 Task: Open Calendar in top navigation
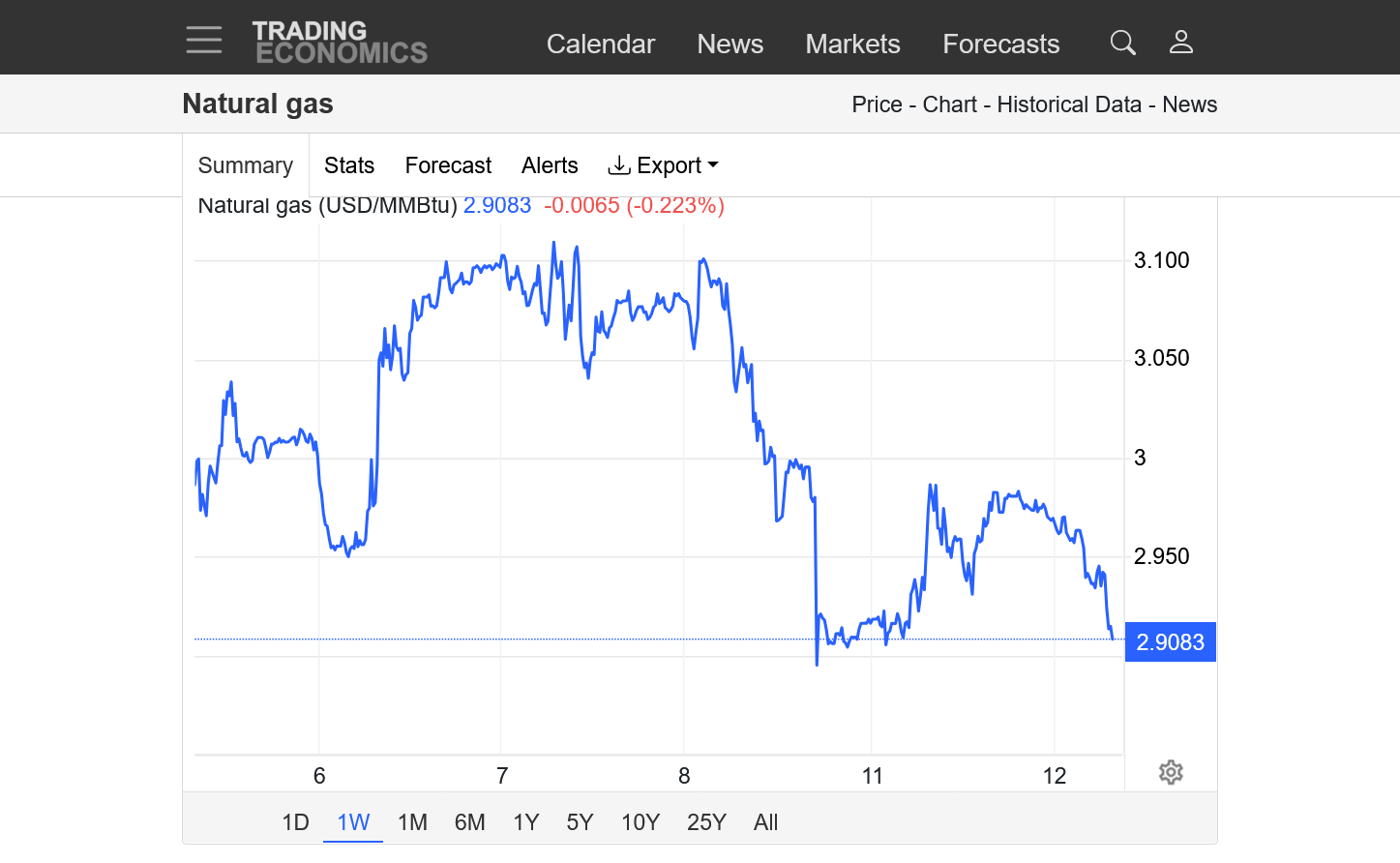(601, 44)
